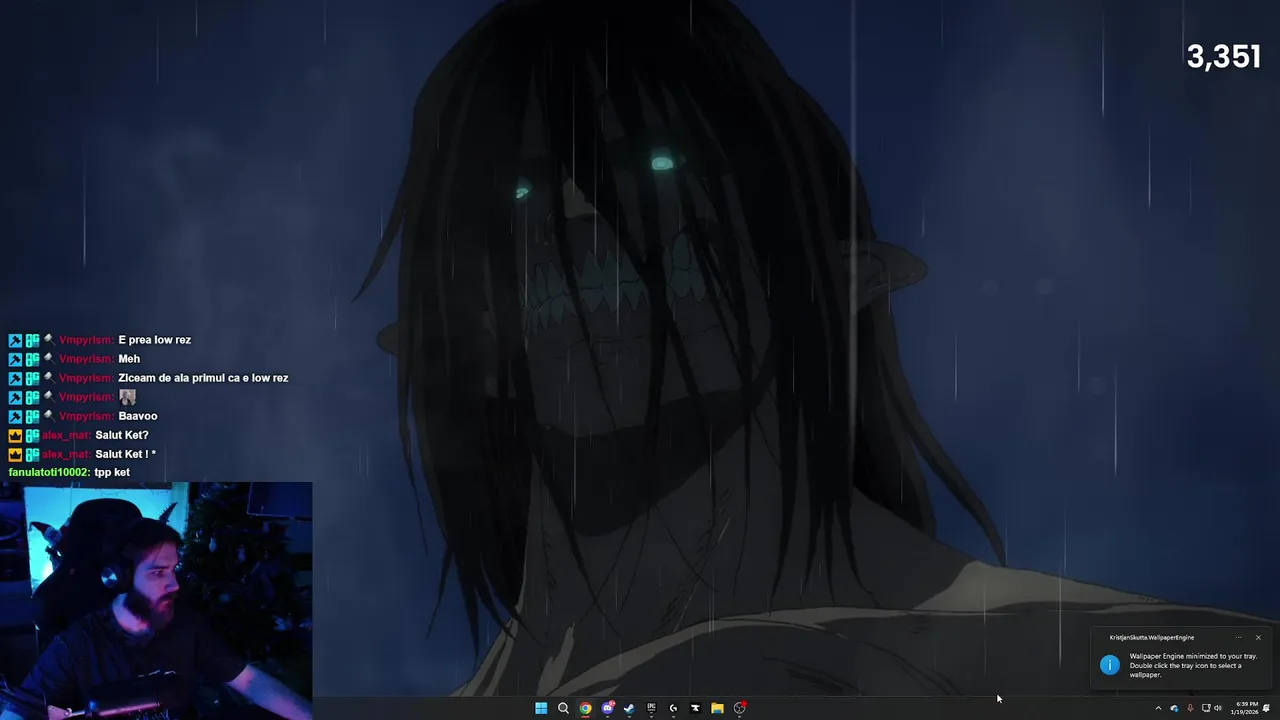This screenshot has width=1280, height=720.
Task: Open taskbar Search
Action: coord(563,708)
